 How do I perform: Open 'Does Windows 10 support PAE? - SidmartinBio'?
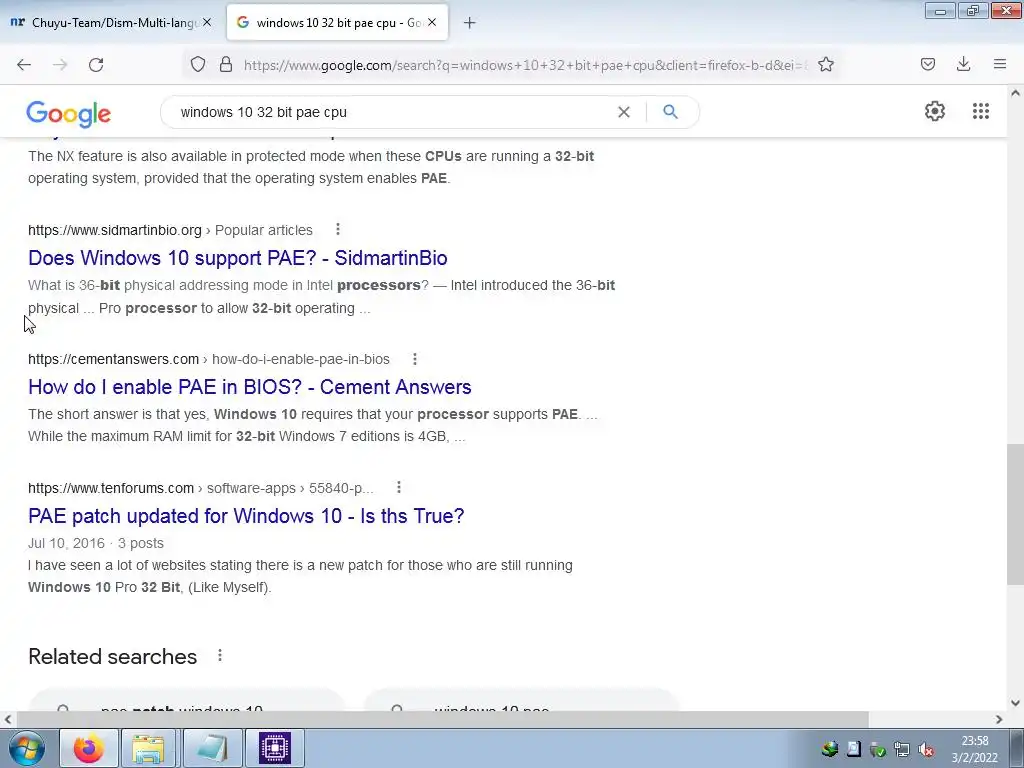238,258
